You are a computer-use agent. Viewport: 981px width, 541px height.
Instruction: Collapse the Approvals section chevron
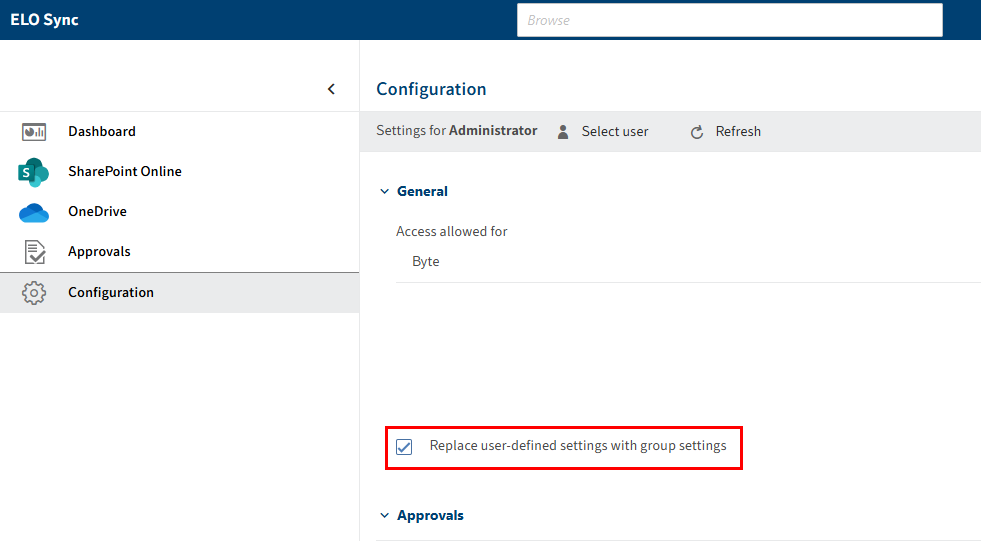coord(384,516)
